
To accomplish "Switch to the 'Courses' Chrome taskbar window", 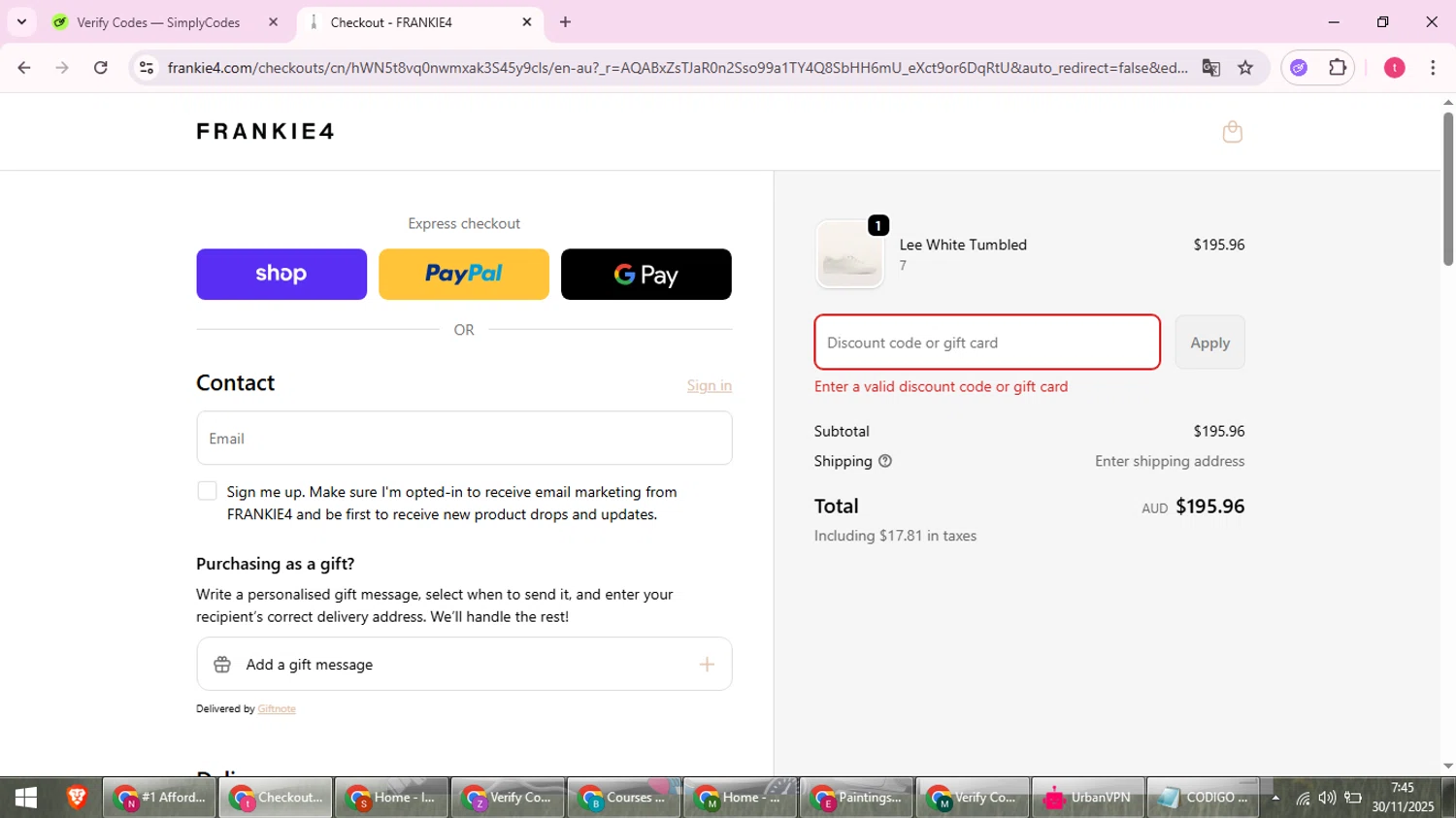I will pos(623,798).
